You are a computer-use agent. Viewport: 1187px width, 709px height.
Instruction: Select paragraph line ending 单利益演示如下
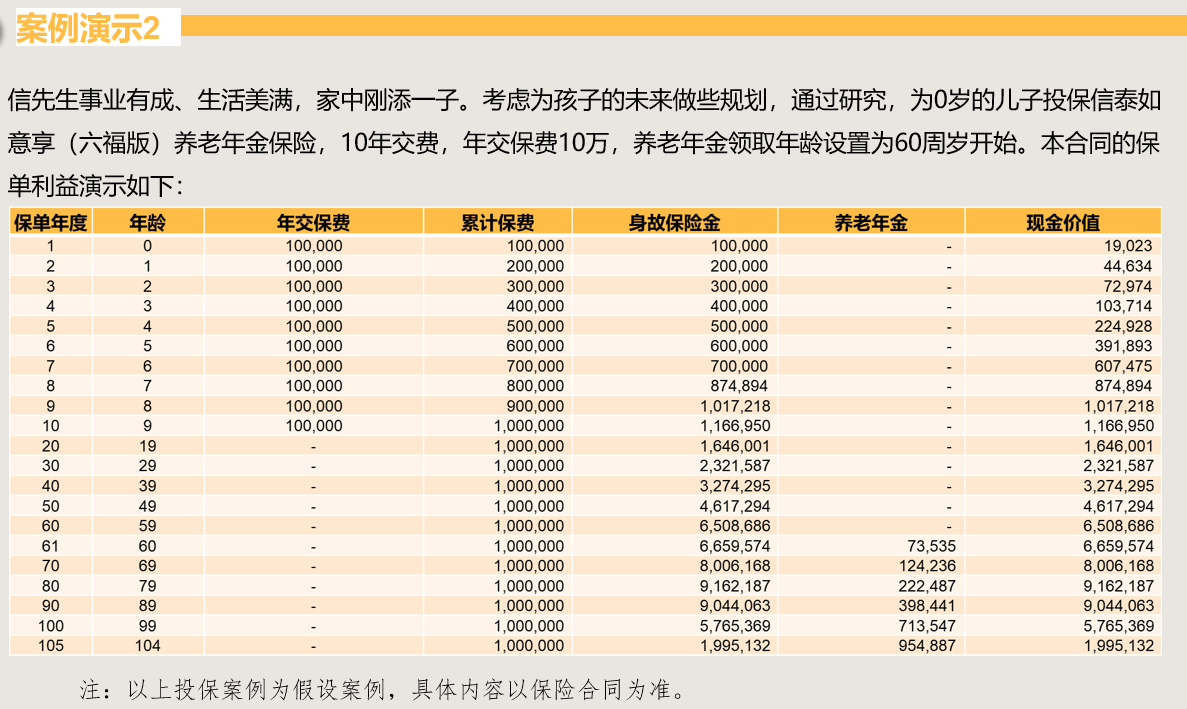click(x=95, y=186)
